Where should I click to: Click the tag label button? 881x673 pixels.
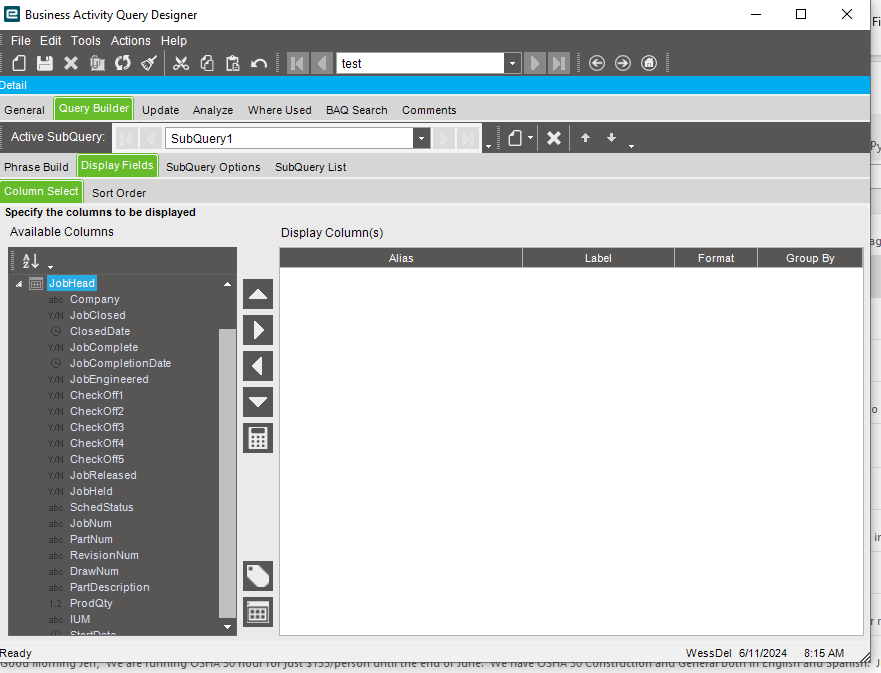[258, 576]
